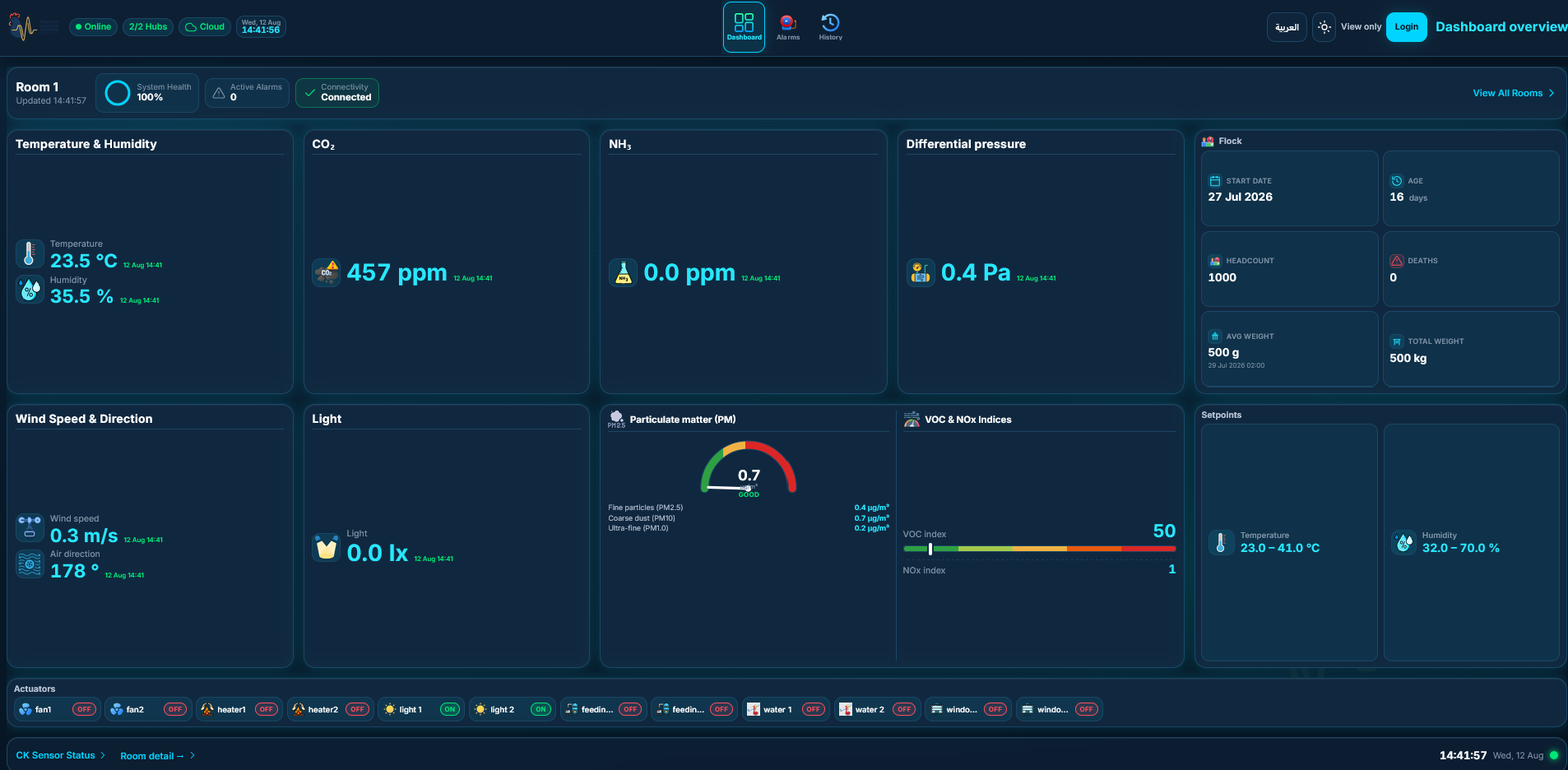Click the VOC index color bar
This screenshot has width=1568, height=770.
tap(1039, 549)
